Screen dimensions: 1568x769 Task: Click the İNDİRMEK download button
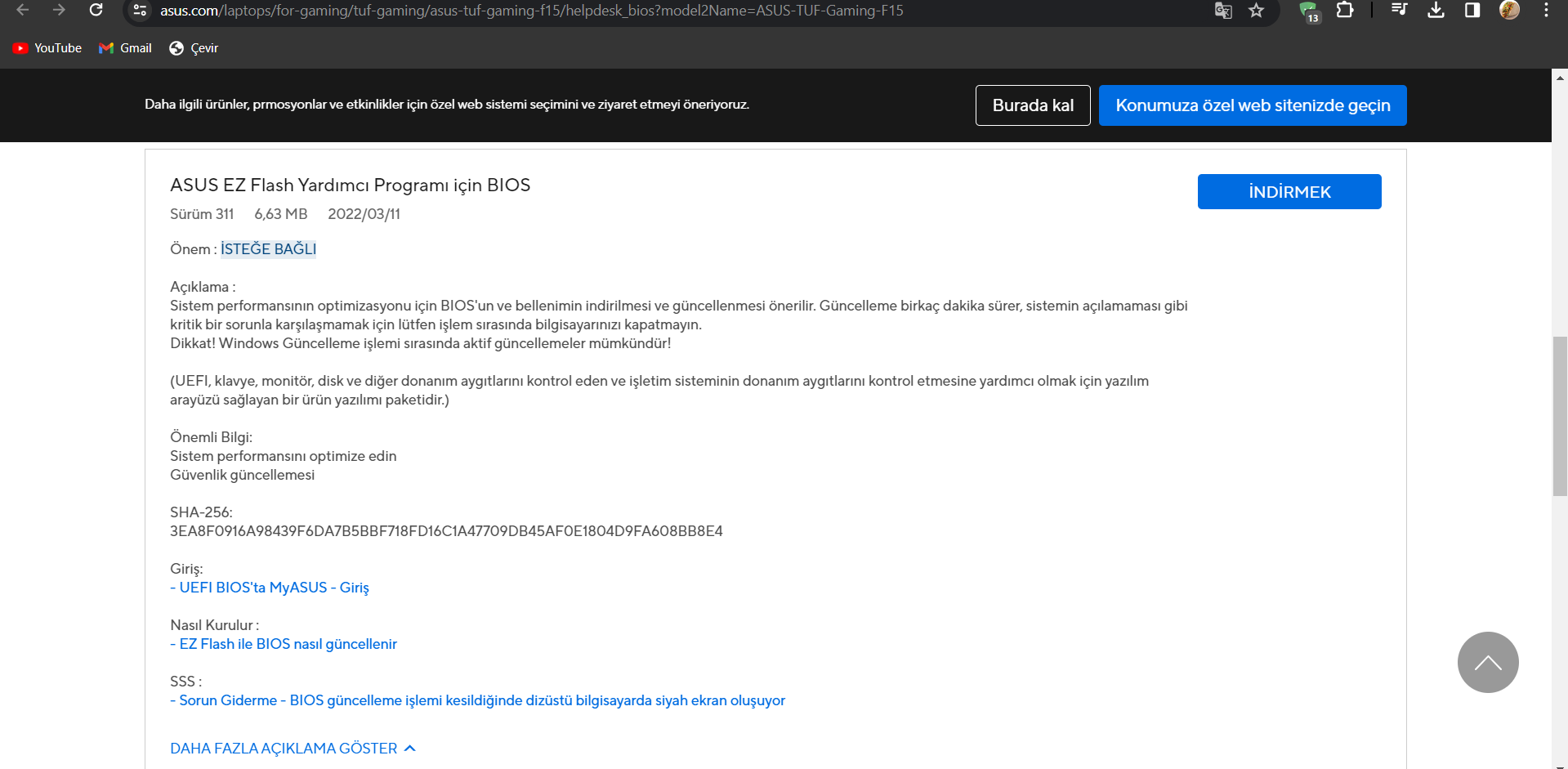tap(1289, 191)
